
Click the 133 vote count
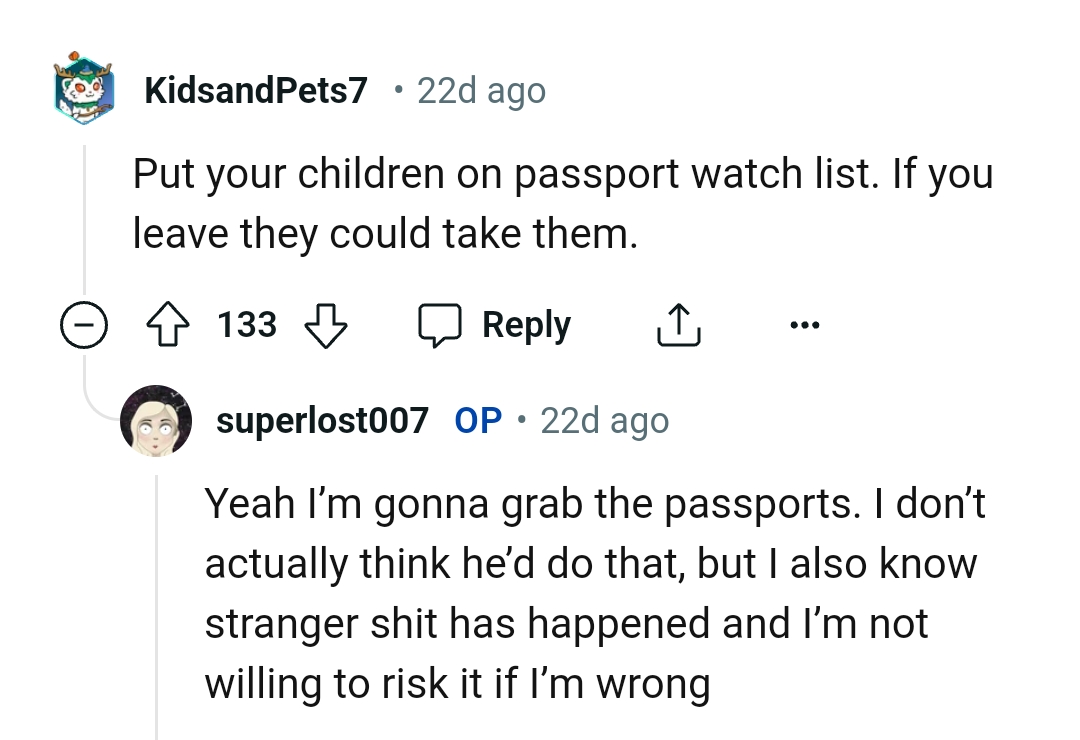246,324
